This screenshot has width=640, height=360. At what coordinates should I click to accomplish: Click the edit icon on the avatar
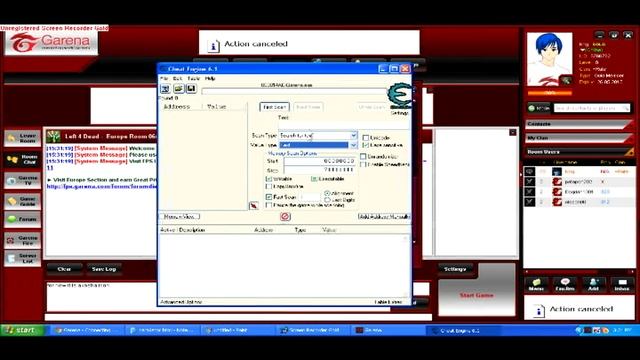566,80
